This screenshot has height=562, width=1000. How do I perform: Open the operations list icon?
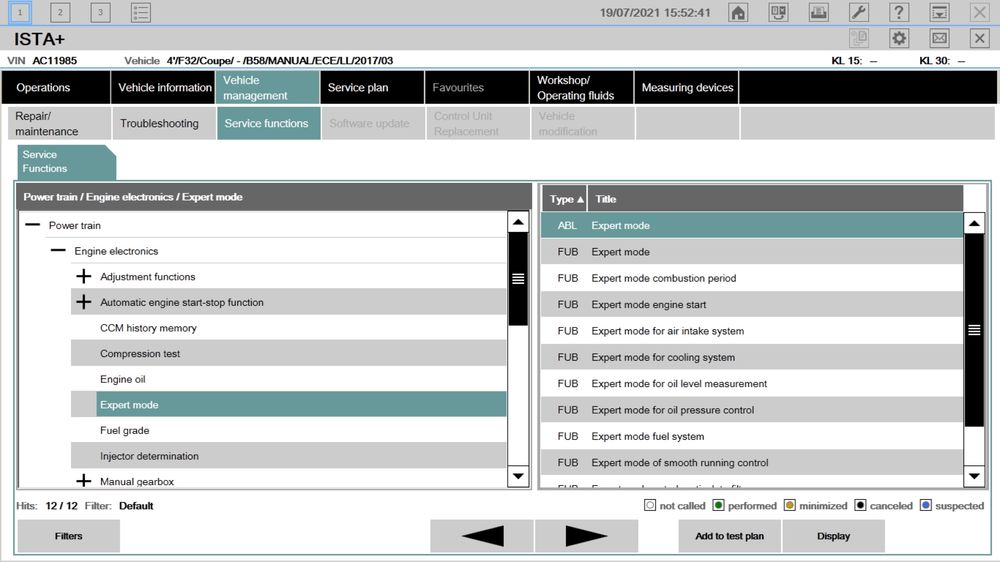coord(140,13)
